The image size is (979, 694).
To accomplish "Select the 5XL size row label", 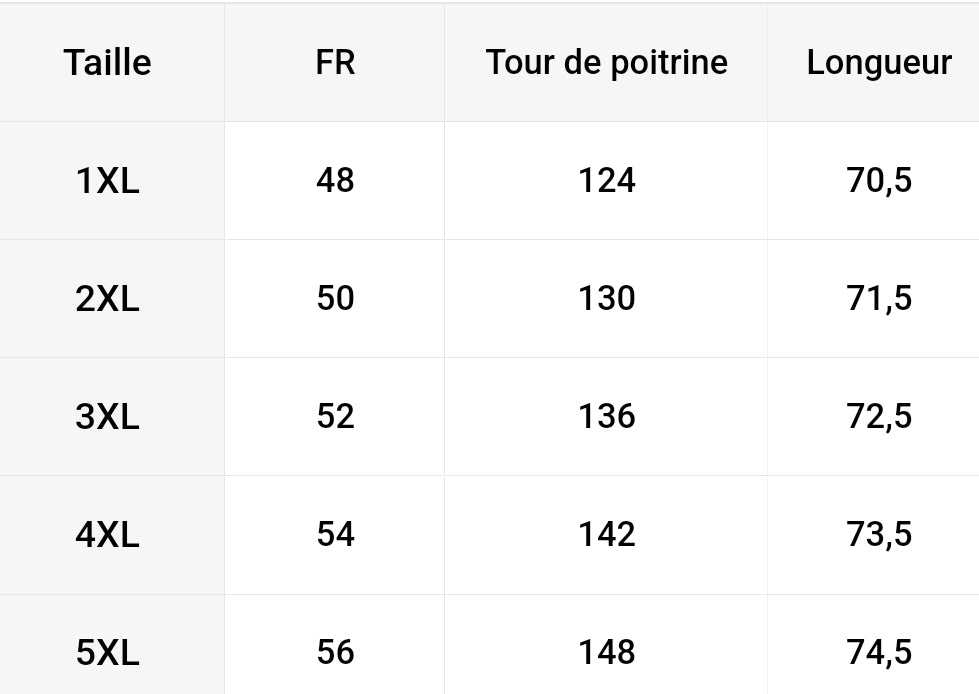I will click(107, 652).
